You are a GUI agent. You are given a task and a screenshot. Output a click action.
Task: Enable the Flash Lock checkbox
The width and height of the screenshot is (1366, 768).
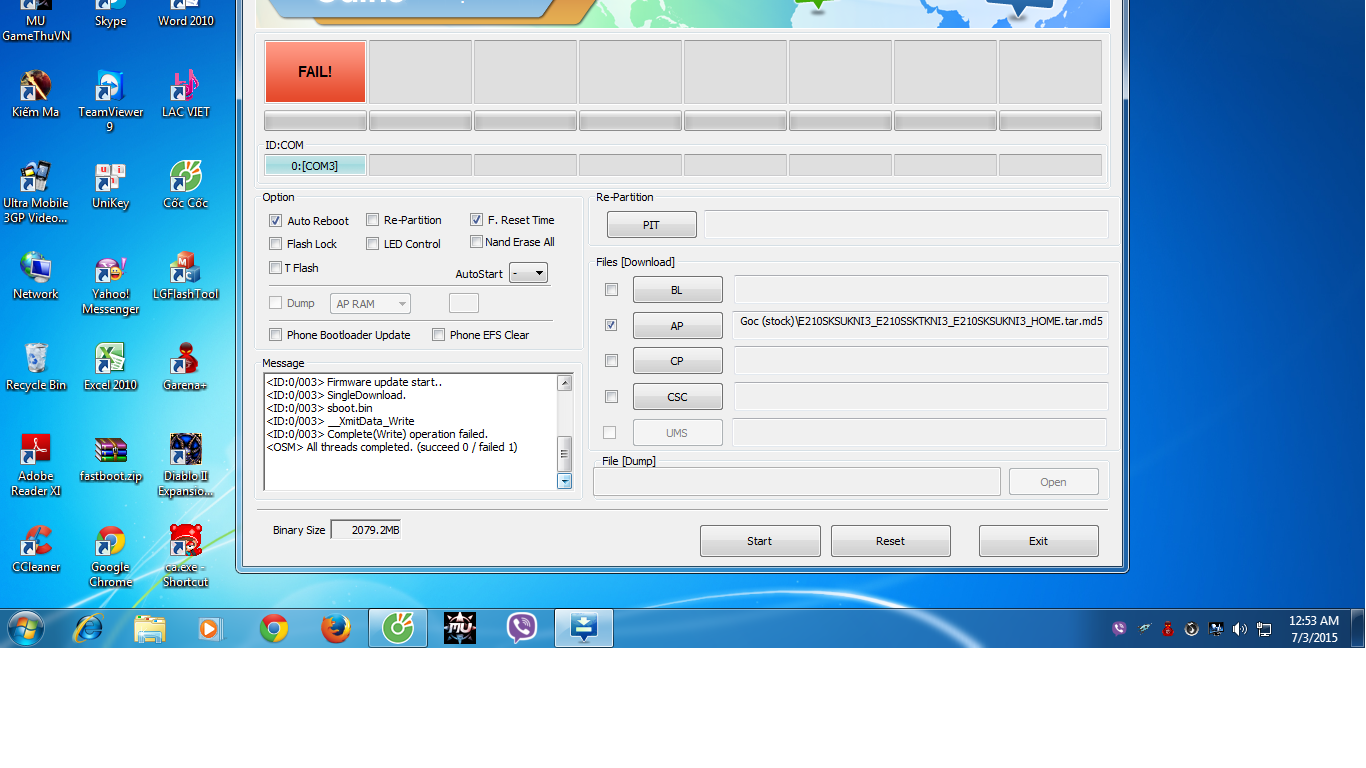coord(276,244)
